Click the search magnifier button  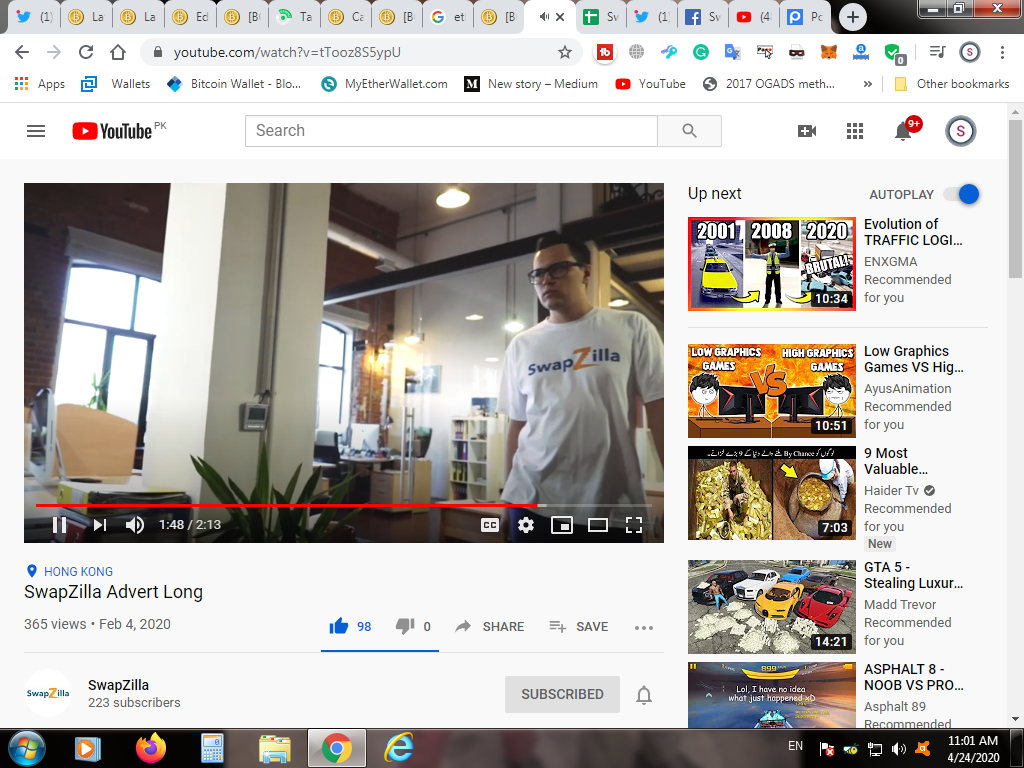coord(689,131)
